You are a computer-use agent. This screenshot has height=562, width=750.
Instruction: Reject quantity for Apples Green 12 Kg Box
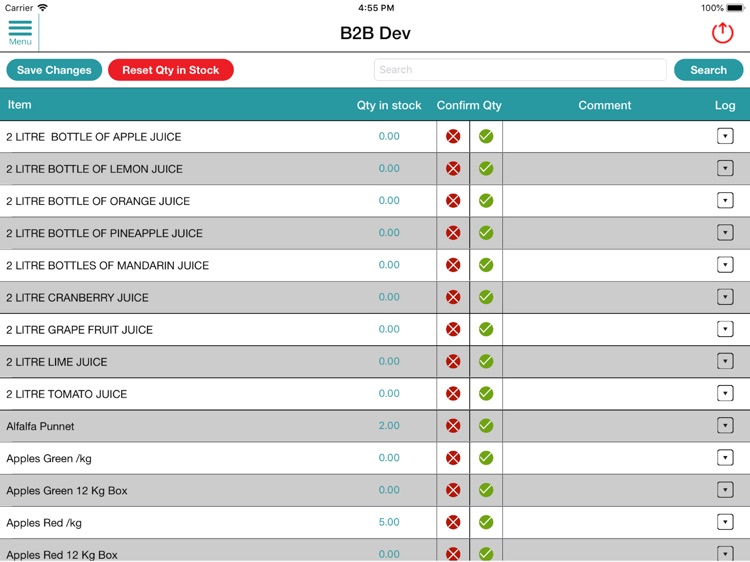click(x=453, y=490)
